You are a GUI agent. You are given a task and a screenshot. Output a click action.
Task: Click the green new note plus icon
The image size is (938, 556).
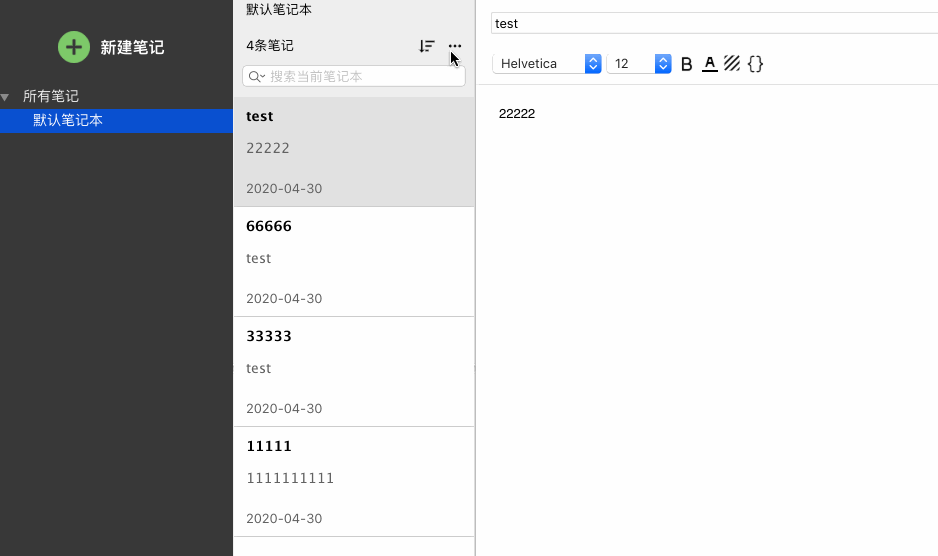(x=74, y=47)
